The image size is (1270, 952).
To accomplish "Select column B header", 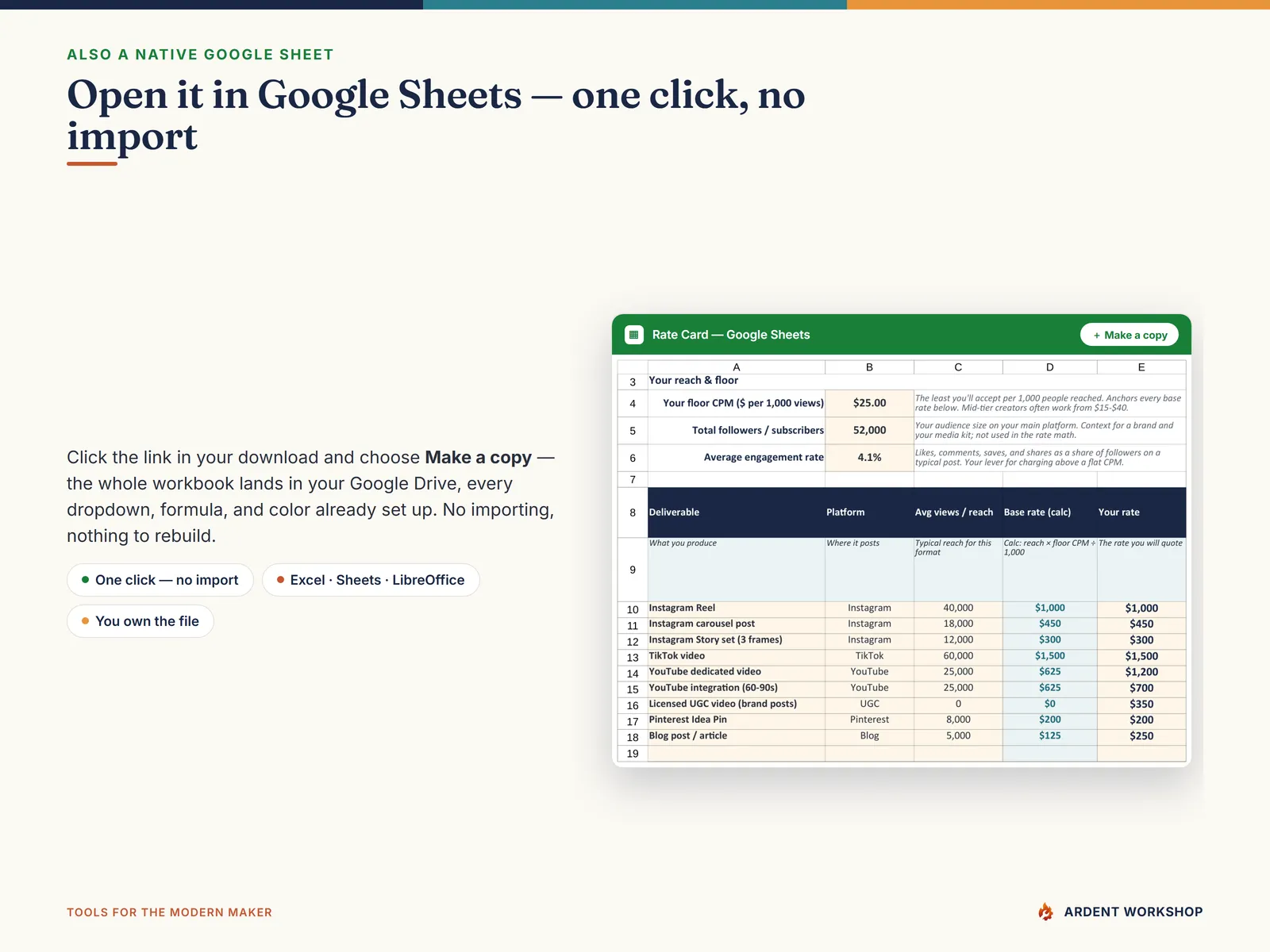I will pos(869,367).
